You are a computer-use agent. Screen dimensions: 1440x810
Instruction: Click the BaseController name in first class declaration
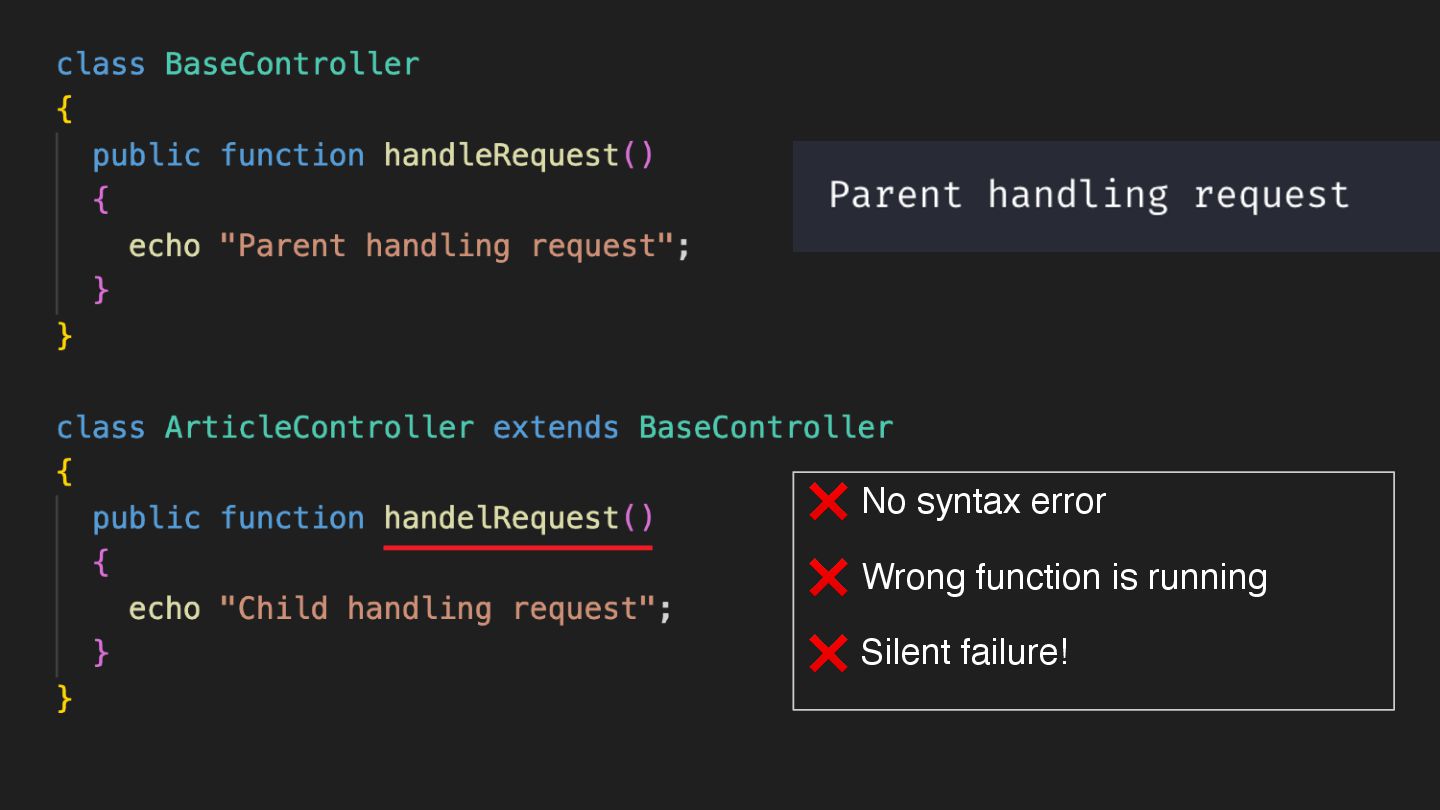click(292, 64)
